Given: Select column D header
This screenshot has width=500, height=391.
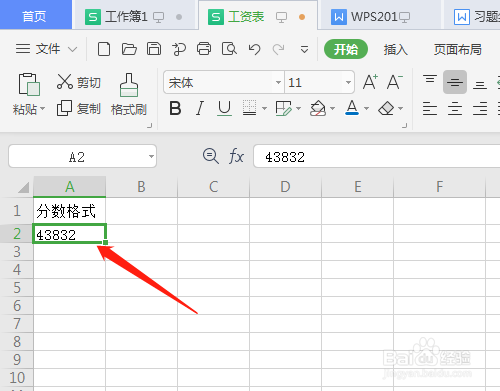Looking at the screenshot, I should 285,187.
